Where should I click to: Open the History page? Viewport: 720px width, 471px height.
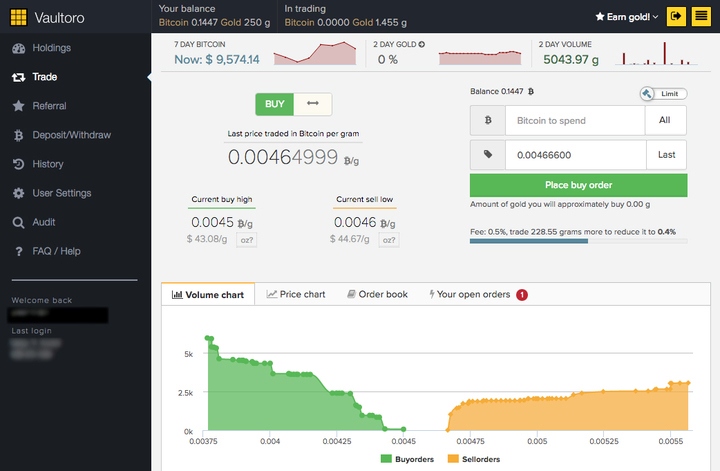coord(47,164)
